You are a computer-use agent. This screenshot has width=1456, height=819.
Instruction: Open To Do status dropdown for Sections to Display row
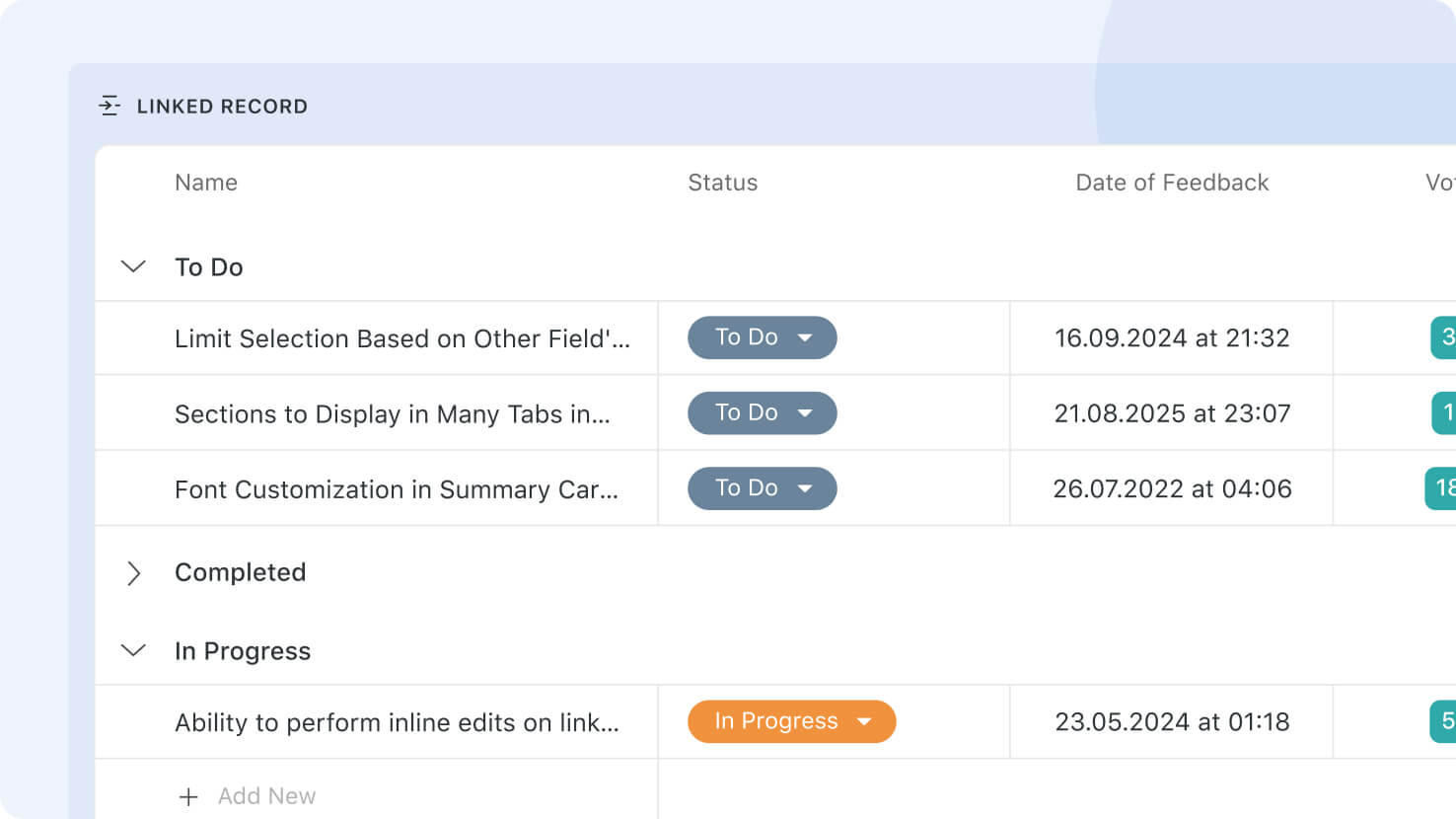click(x=763, y=412)
